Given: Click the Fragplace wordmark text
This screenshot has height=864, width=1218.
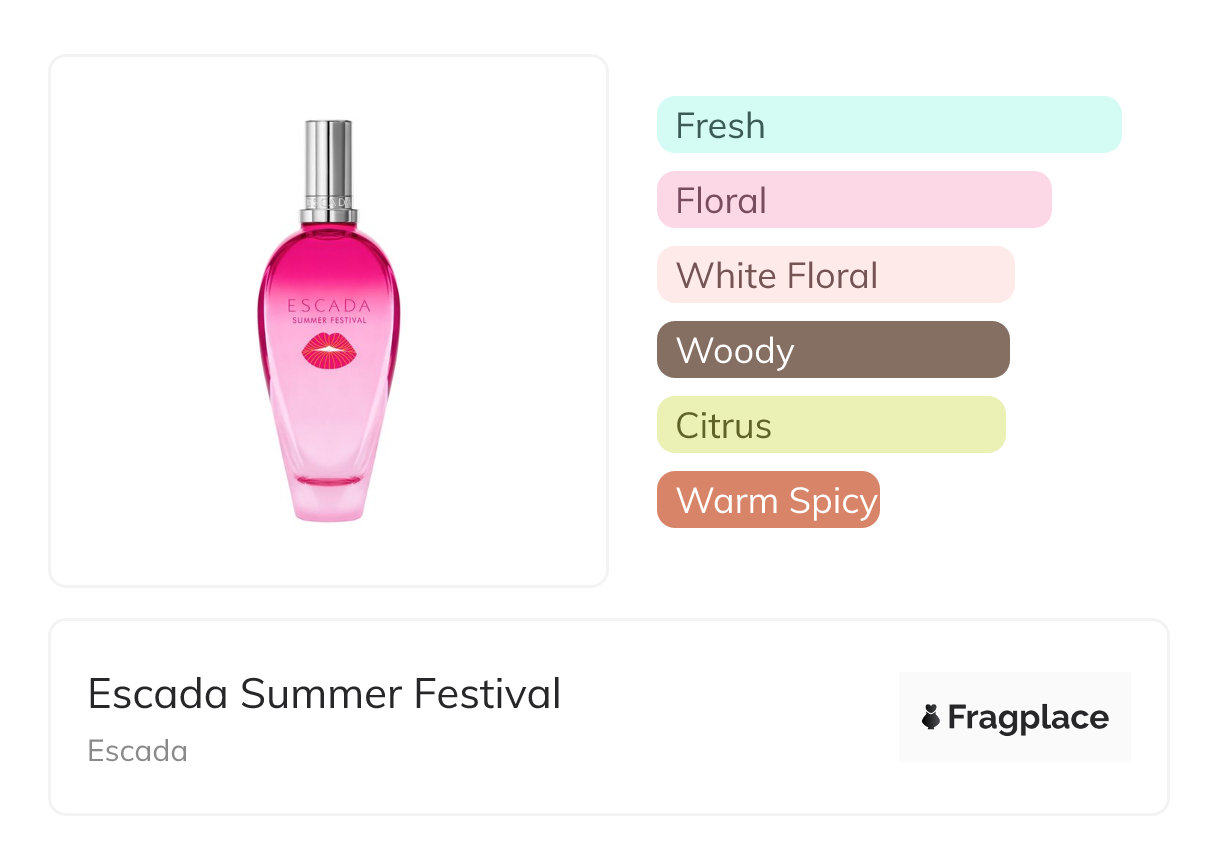Looking at the screenshot, I should 1028,717.
